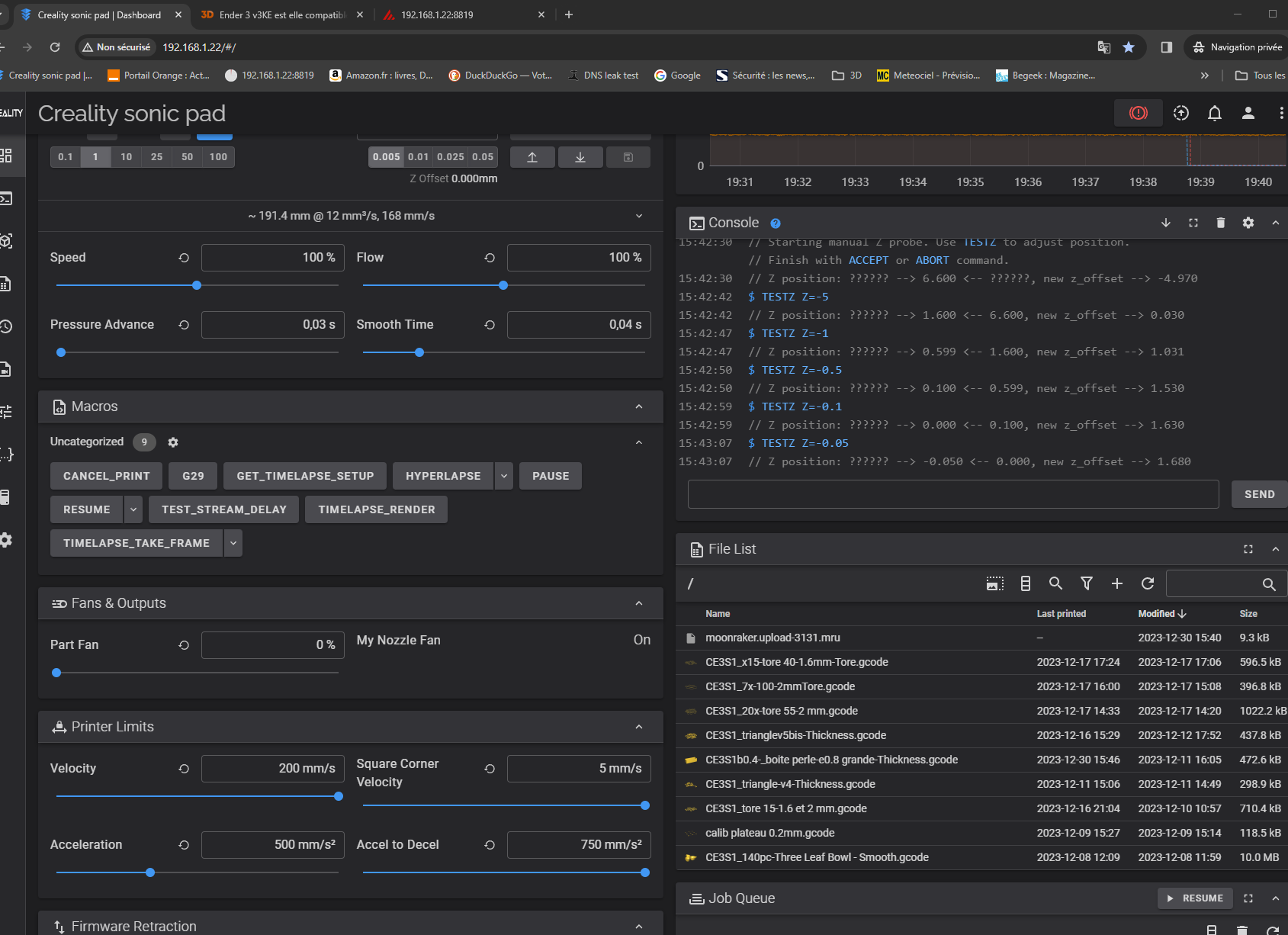Open the user account icon
This screenshot has height=935, width=1288.
point(1248,113)
